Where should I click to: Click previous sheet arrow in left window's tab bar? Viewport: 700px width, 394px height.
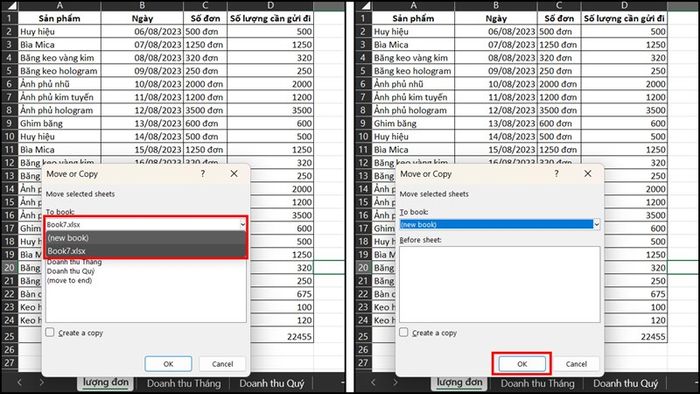[19, 382]
